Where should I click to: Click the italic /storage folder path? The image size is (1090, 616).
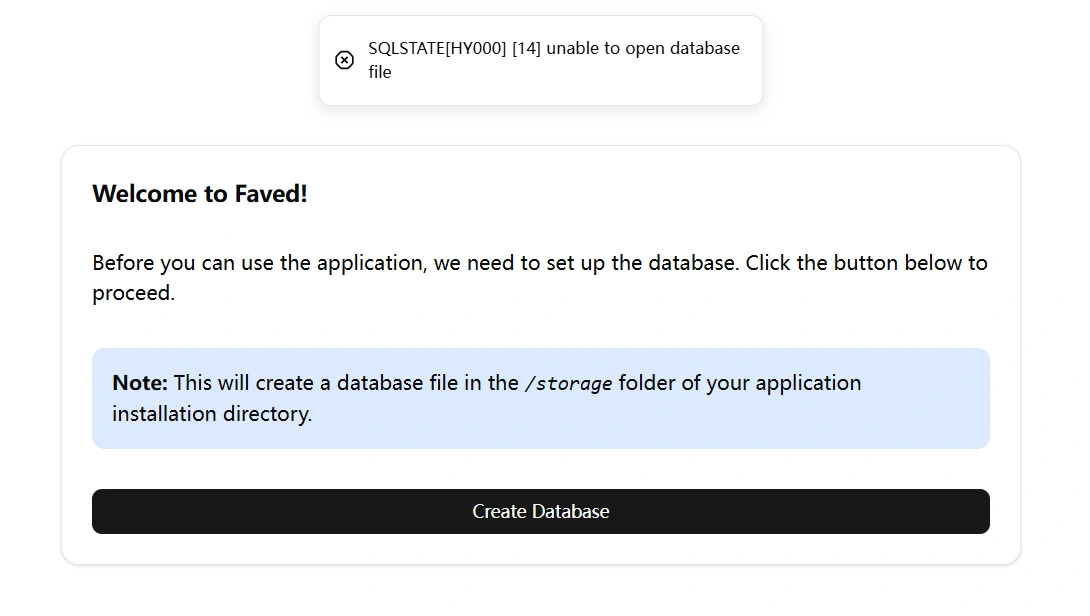(x=568, y=384)
